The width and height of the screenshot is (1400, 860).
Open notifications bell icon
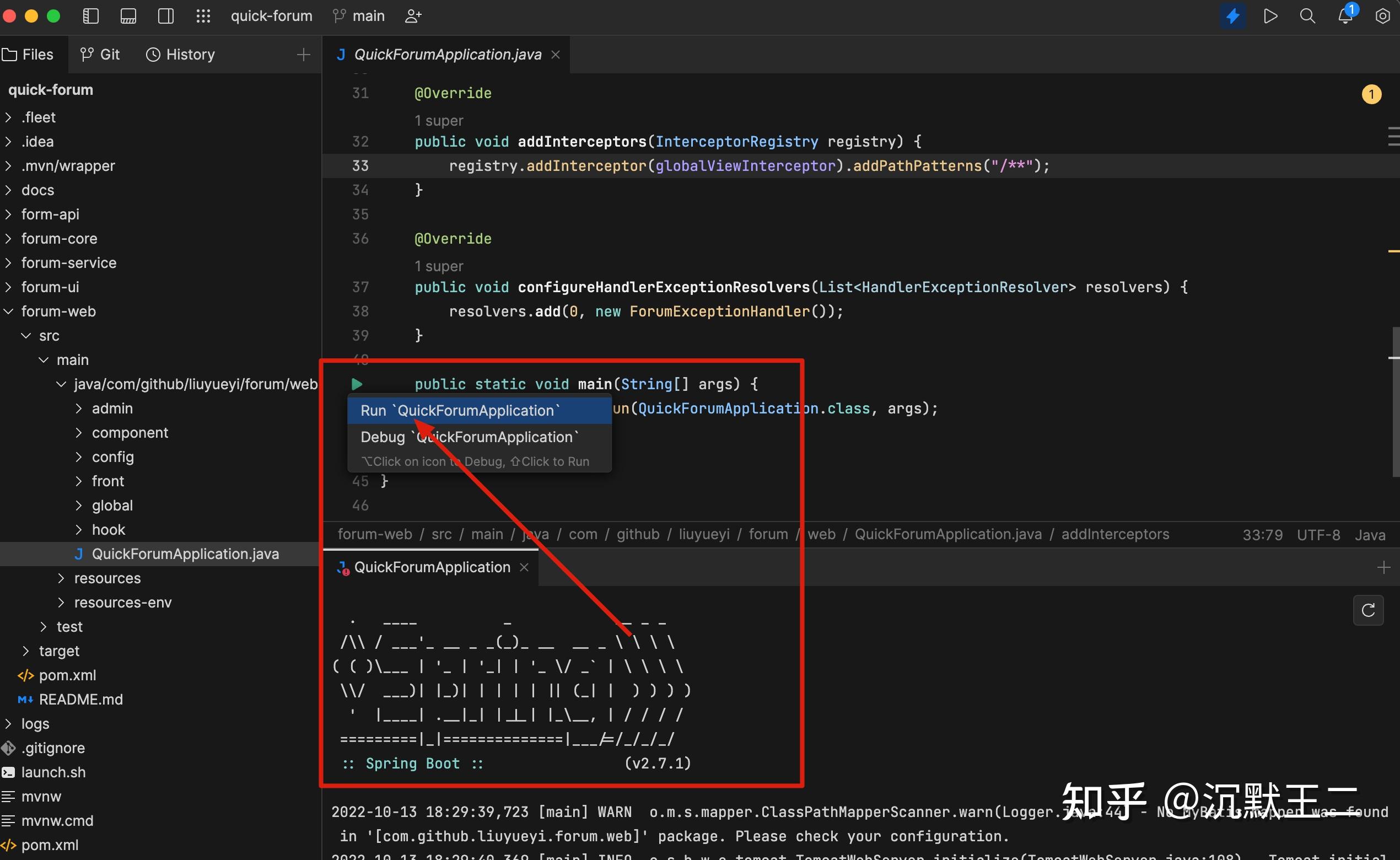click(1346, 15)
